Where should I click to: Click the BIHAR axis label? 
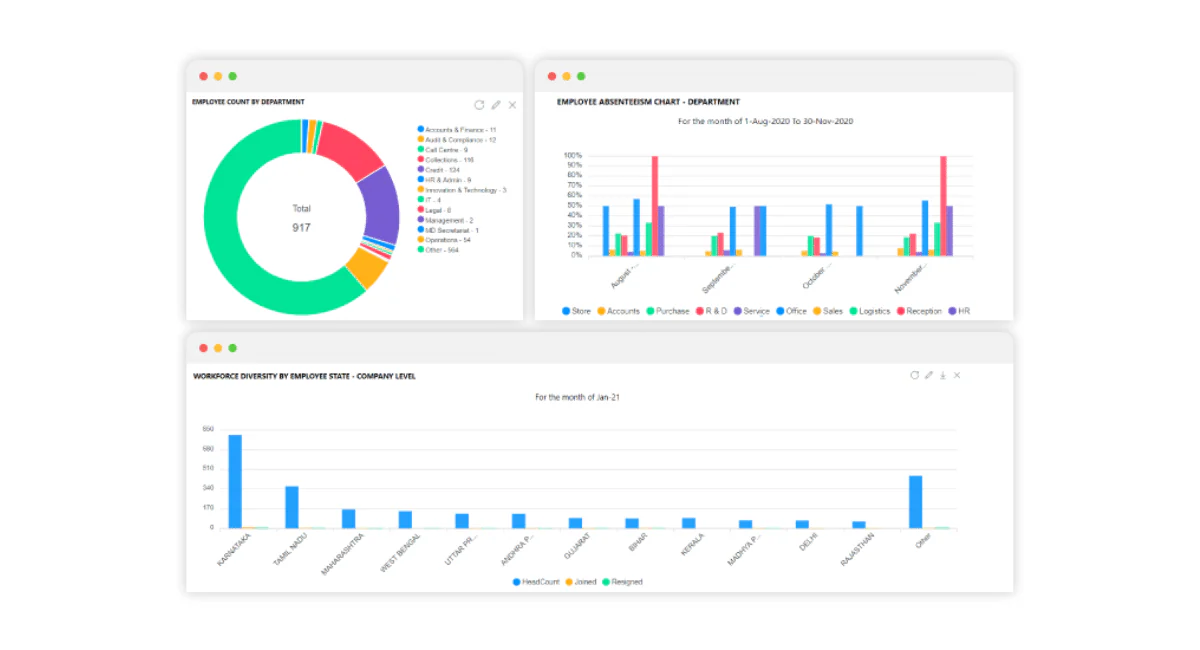point(639,544)
